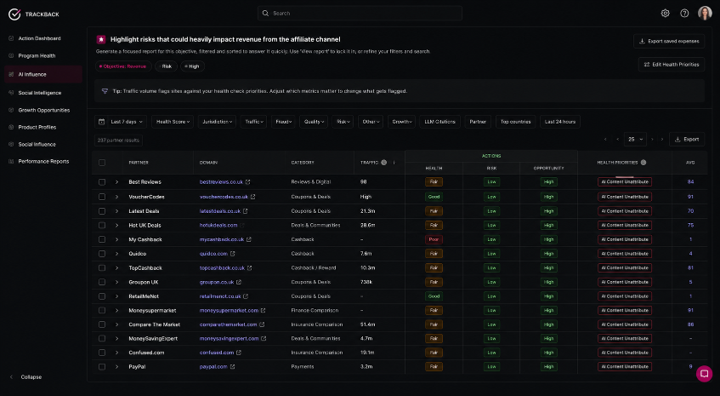This screenshot has height=396, width=720.
Task: Open Growth Opportunities in sidebar
Action: point(43,110)
